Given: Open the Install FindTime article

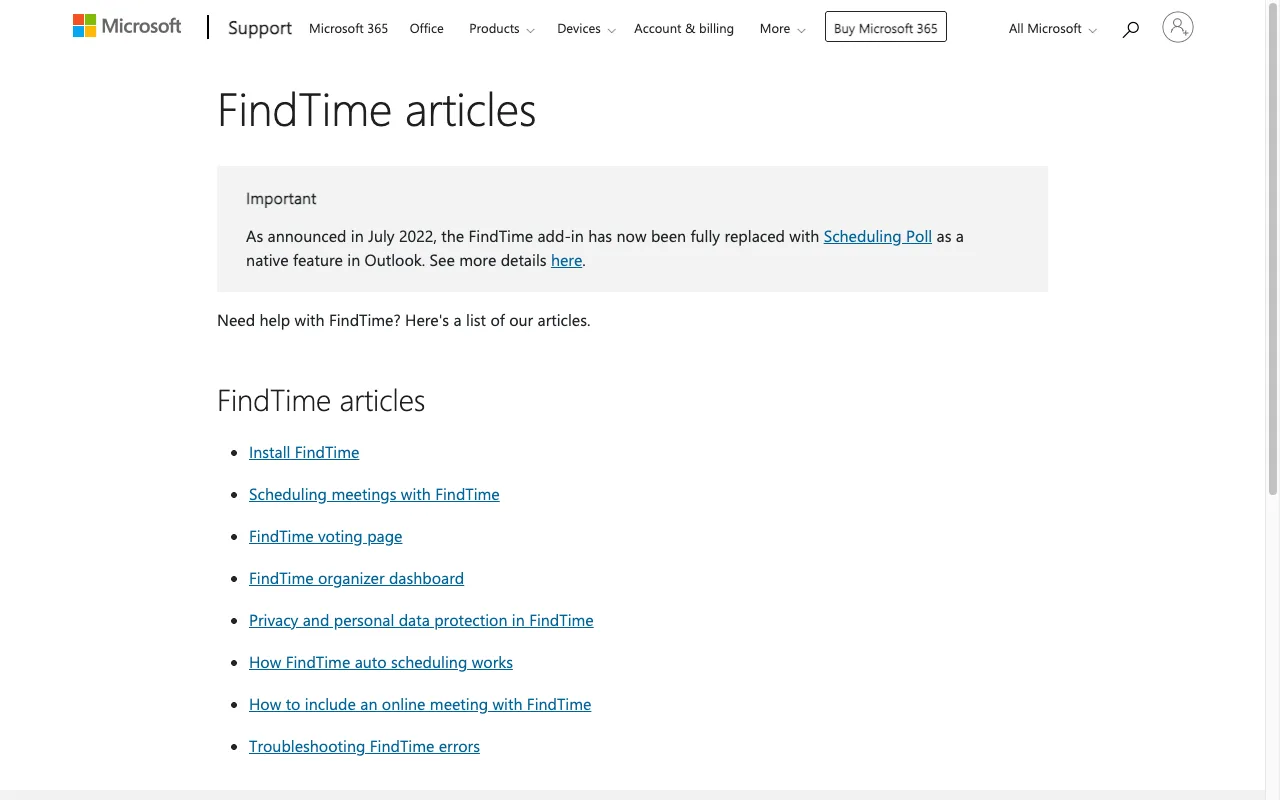Looking at the screenshot, I should tap(304, 452).
